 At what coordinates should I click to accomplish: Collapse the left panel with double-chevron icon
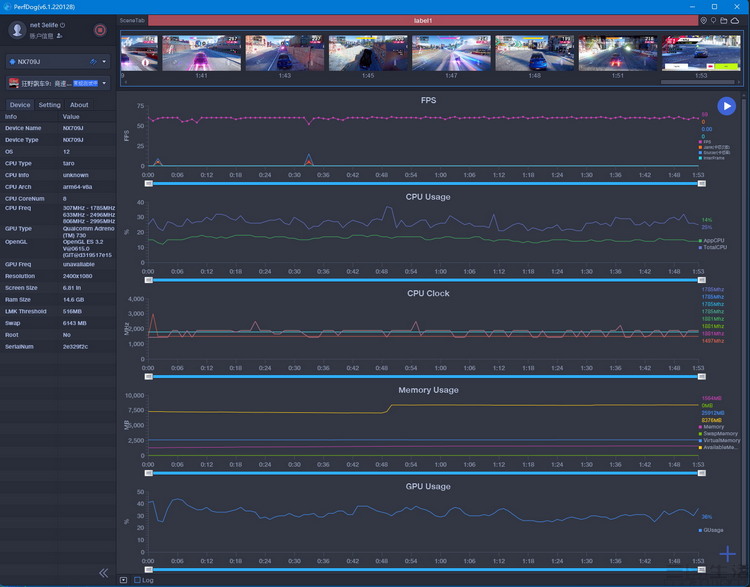pyautogui.click(x=103, y=573)
